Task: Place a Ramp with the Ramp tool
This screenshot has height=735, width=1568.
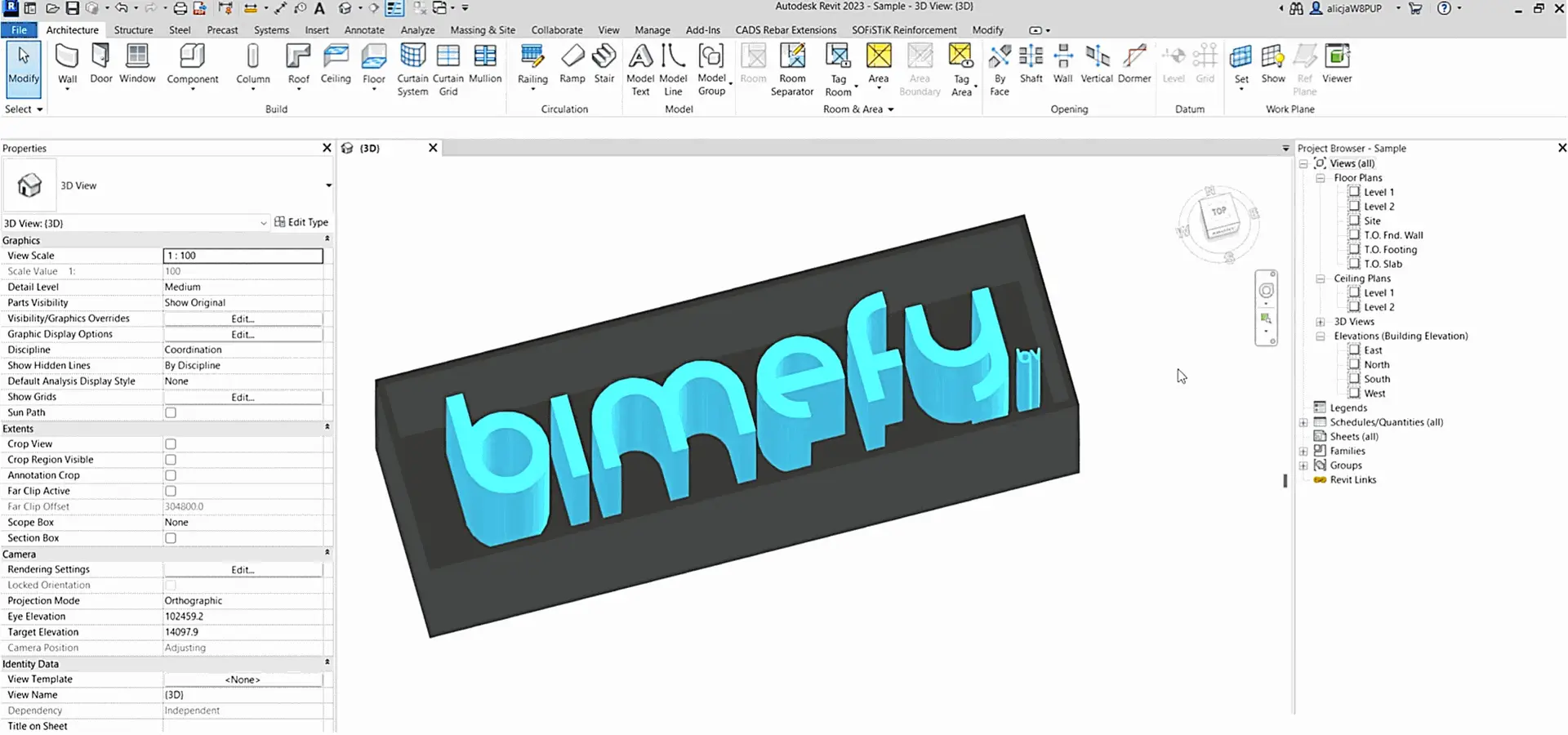Action: tap(572, 64)
